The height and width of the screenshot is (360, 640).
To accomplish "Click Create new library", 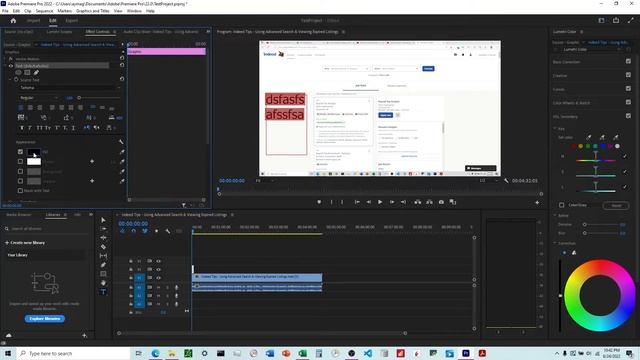I will [x=25, y=242].
